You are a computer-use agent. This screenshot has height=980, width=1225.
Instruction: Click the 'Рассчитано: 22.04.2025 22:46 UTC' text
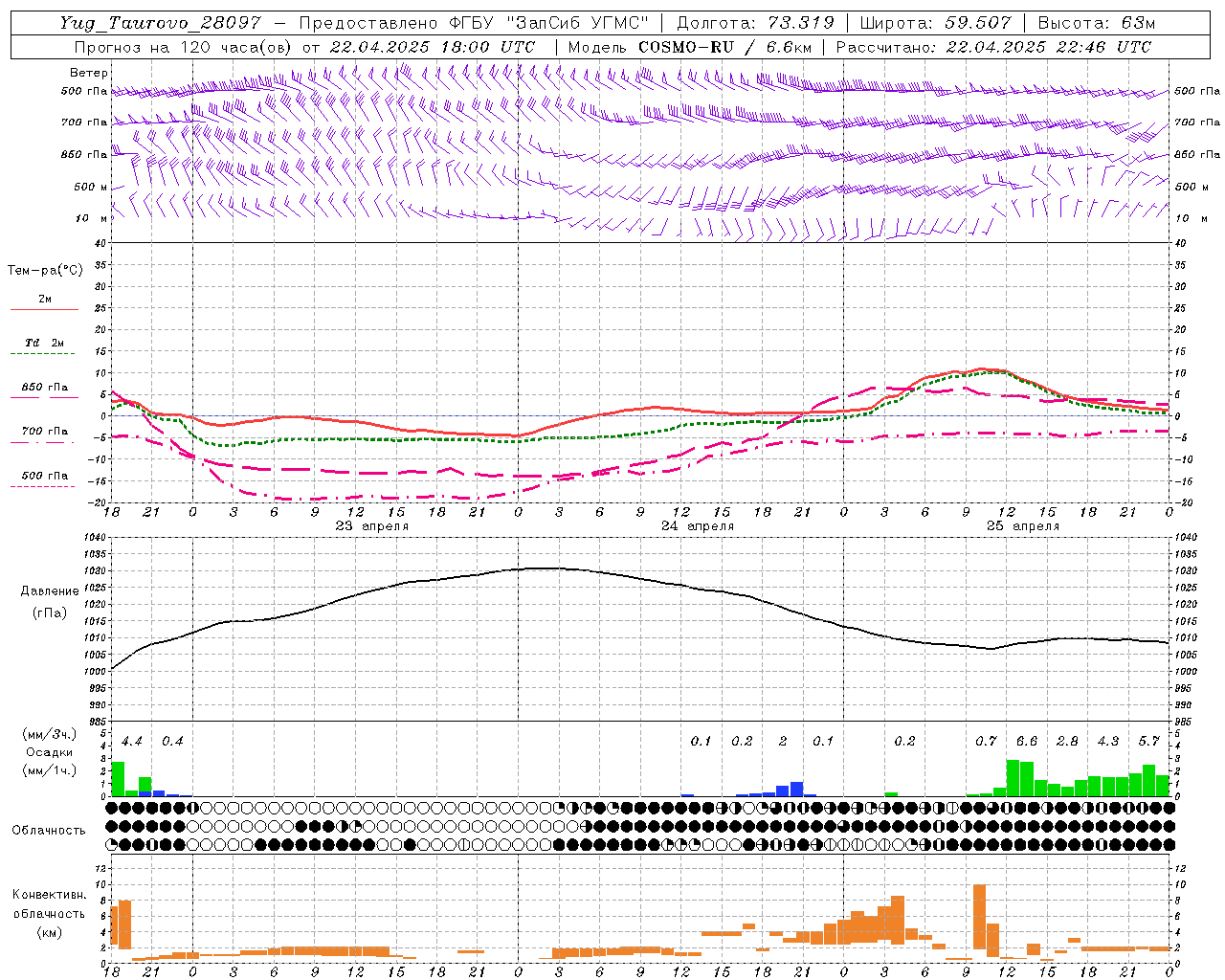[x=993, y=47]
